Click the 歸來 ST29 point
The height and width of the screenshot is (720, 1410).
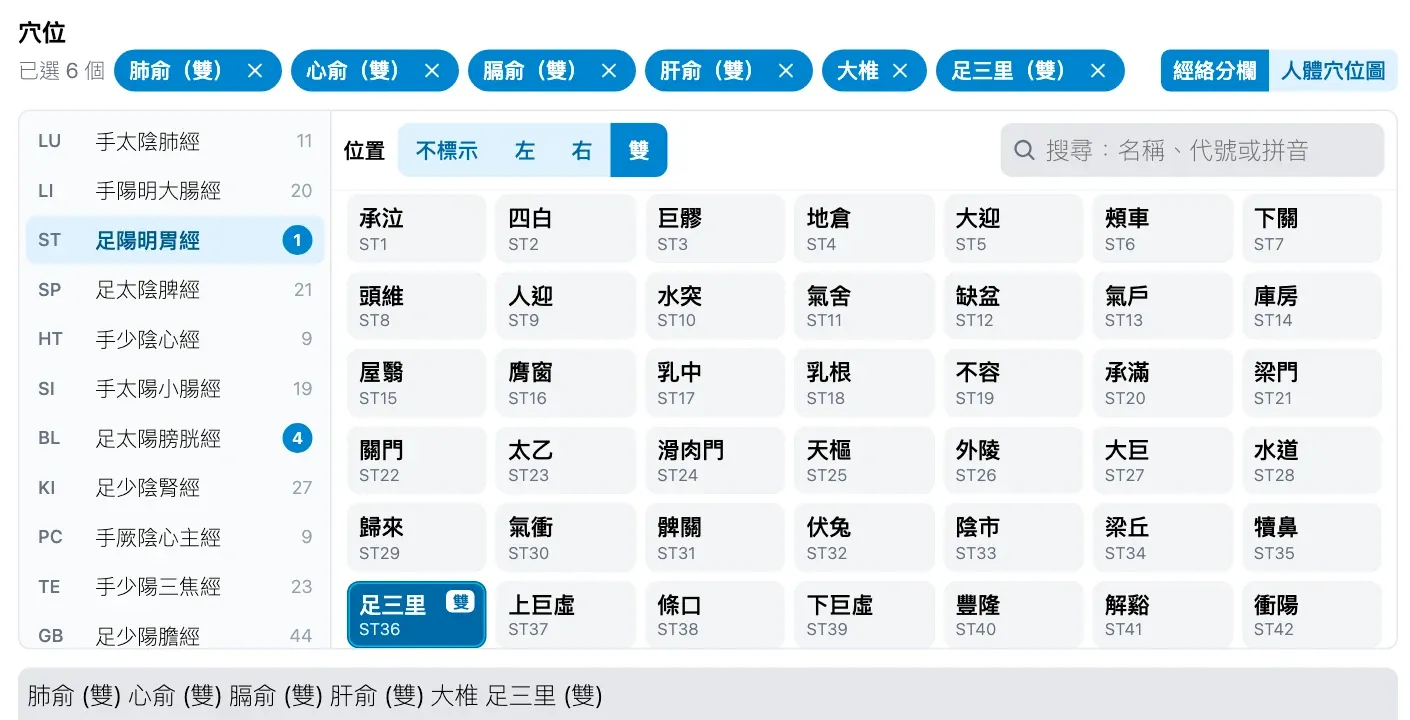pos(417,538)
